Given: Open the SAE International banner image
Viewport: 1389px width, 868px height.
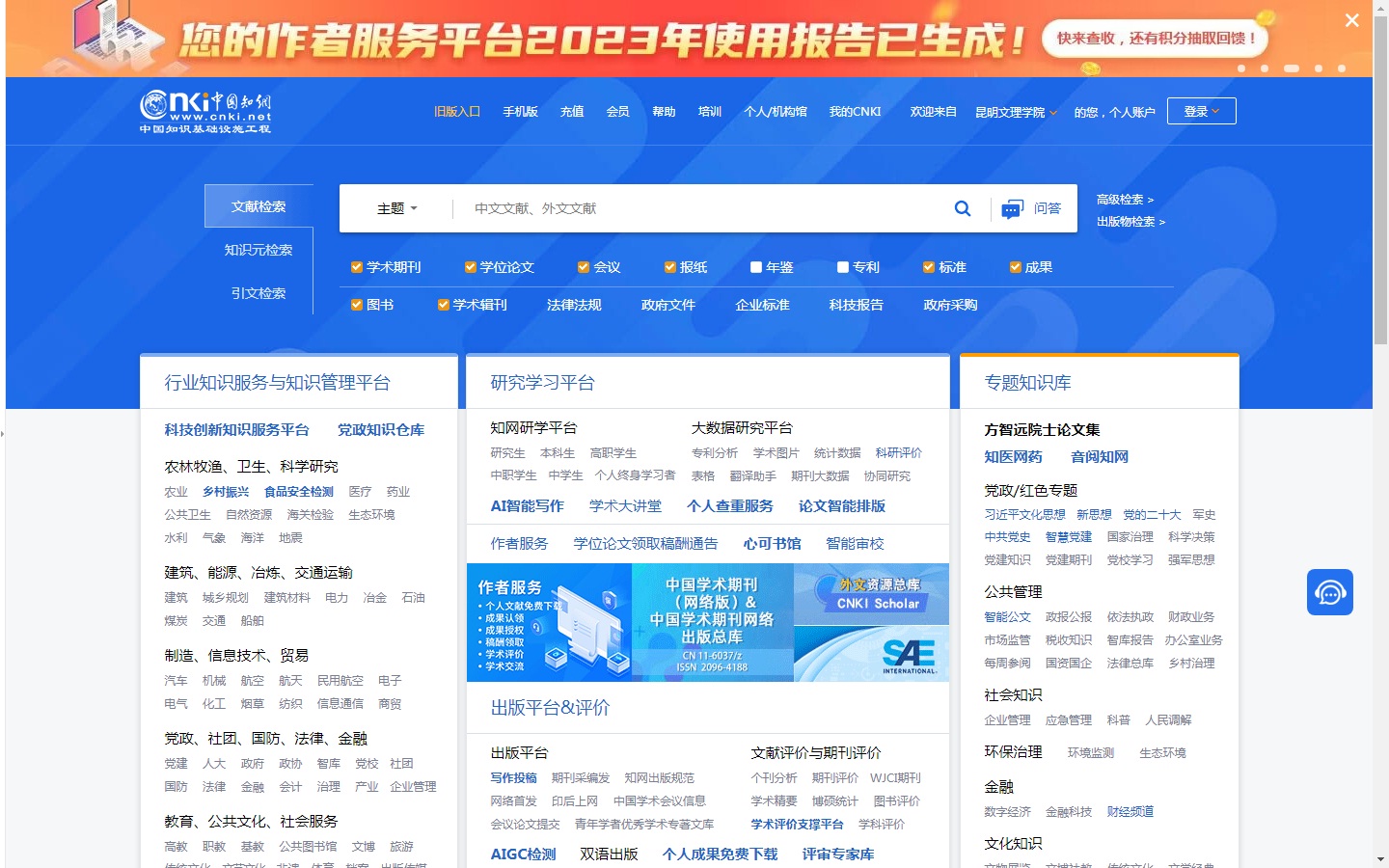Looking at the screenshot, I should pos(871,653).
